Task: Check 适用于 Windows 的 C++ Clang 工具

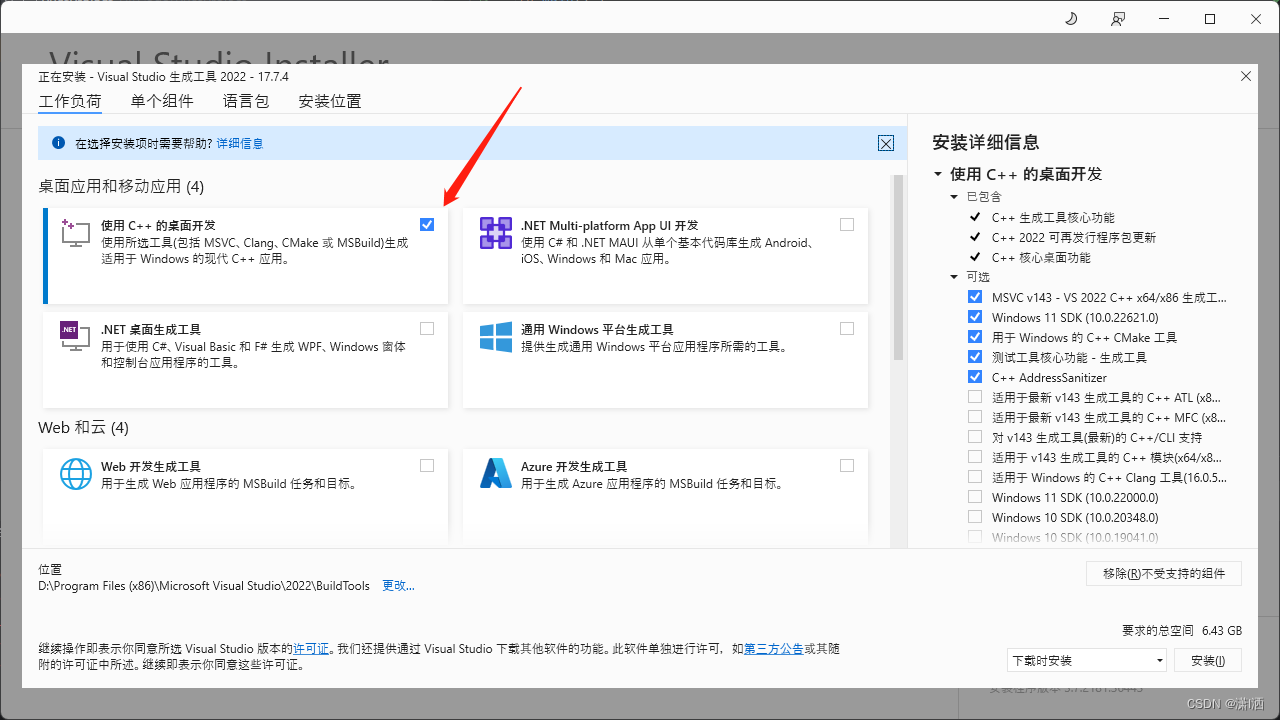Action: click(x=975, y=477)
